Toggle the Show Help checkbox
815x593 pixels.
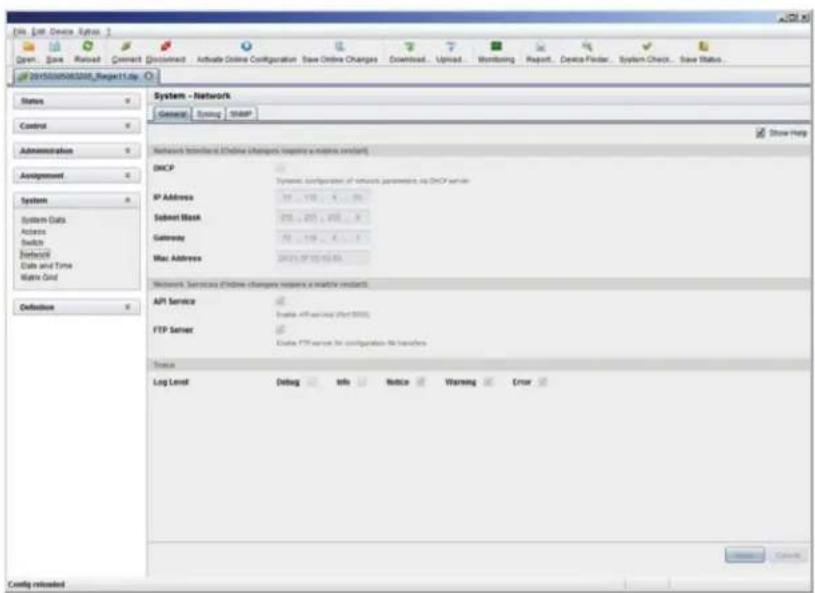760,133
